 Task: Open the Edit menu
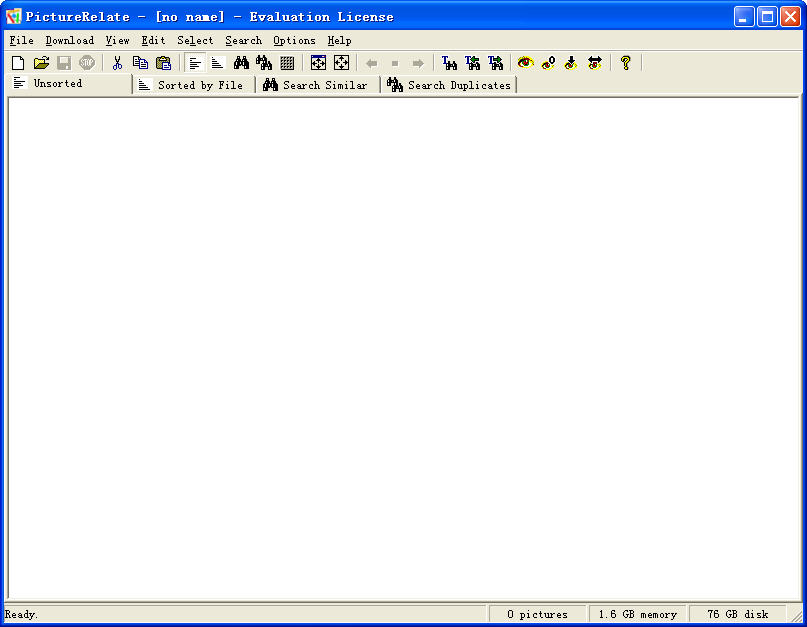point(153,40)
